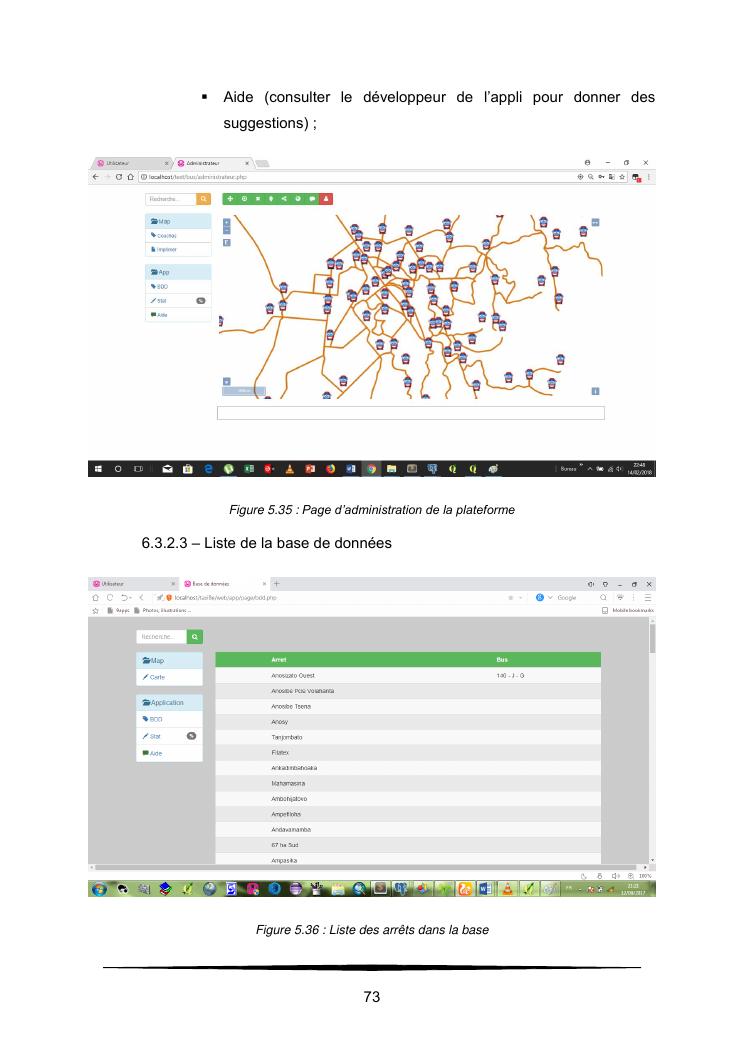Collapse the 'App' sidebar panel header

pyautogui.click(x=180, y=271)
